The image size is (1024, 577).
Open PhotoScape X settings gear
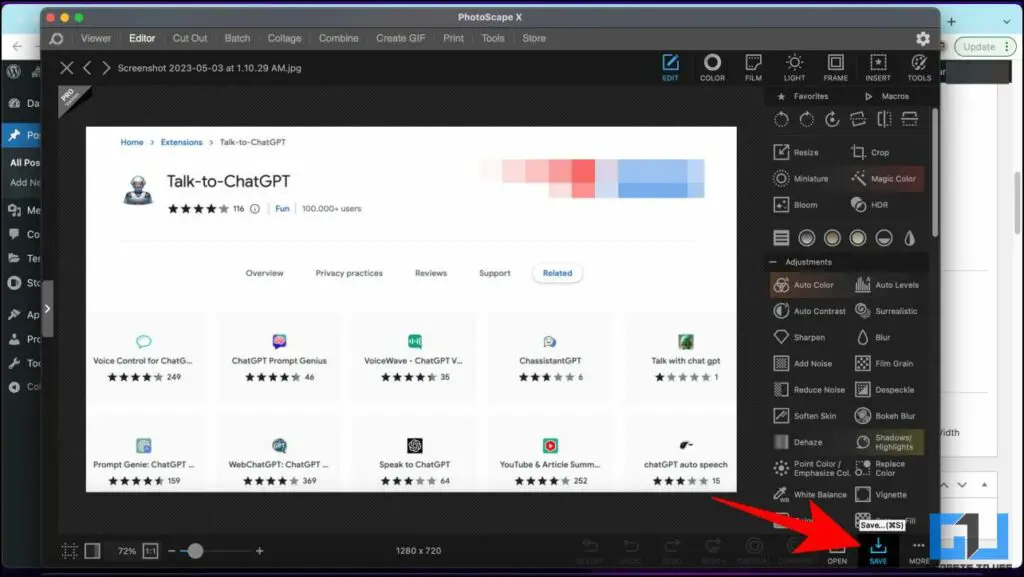tap(922, 39)
